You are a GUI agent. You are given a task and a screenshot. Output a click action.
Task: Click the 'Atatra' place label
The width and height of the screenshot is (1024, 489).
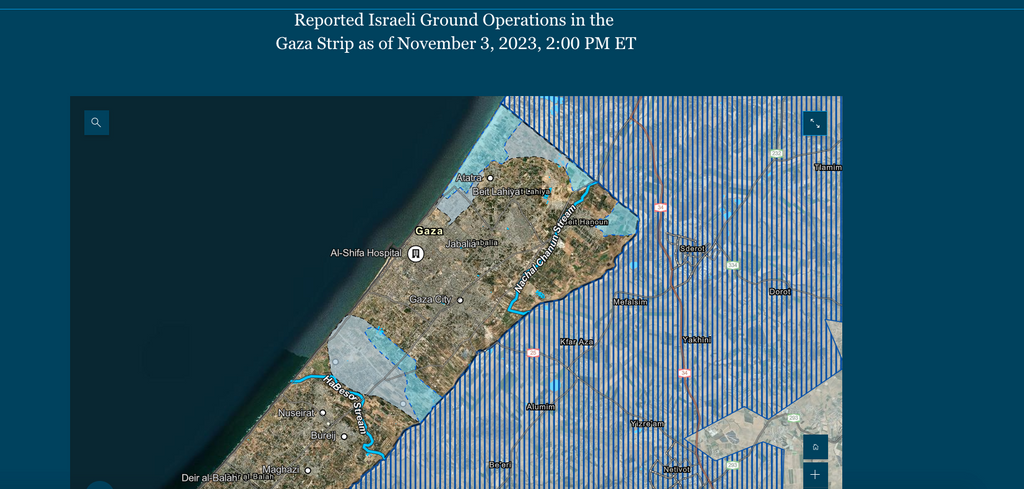469,178
